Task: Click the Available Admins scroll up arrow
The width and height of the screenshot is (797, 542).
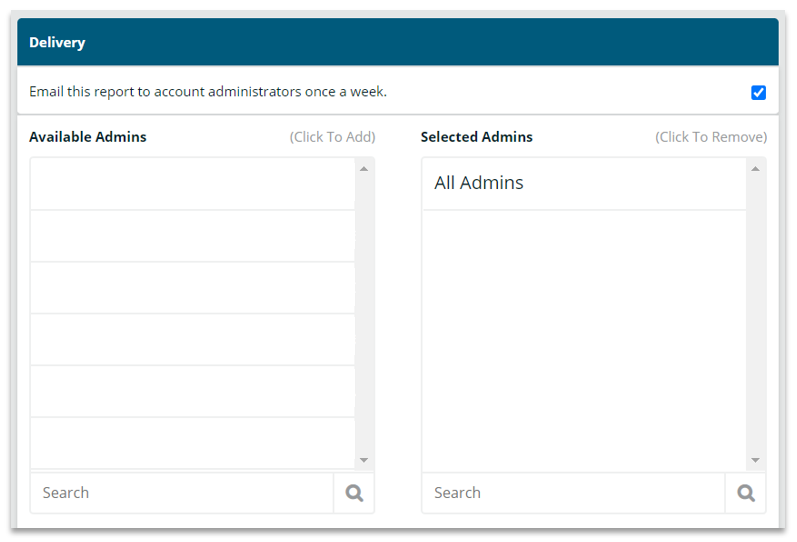Action: click(x=364, y=169)
